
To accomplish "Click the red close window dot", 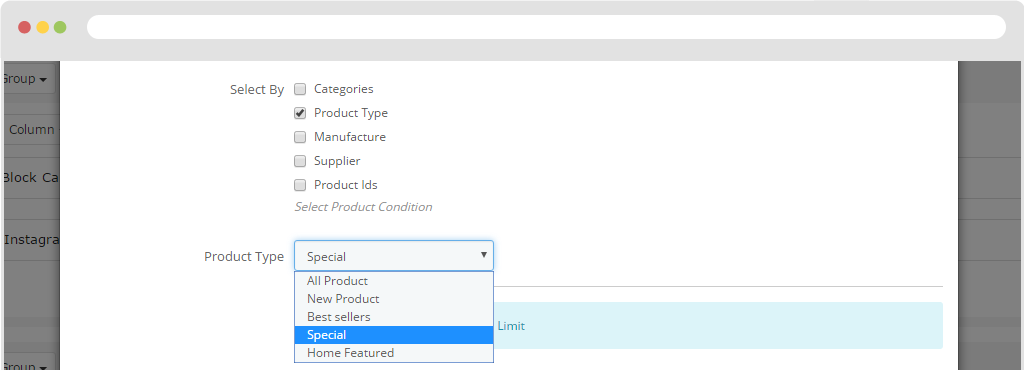I will click(24, 27).
